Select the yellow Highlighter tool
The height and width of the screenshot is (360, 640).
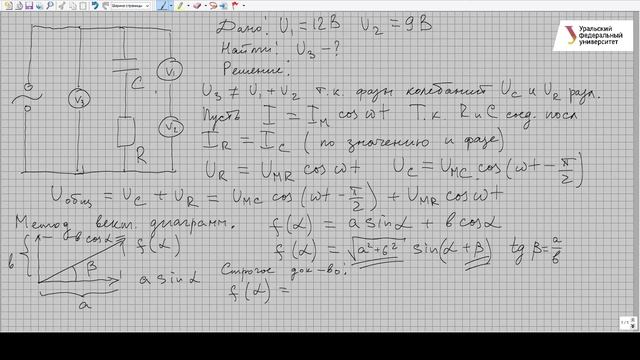point(180,6)
